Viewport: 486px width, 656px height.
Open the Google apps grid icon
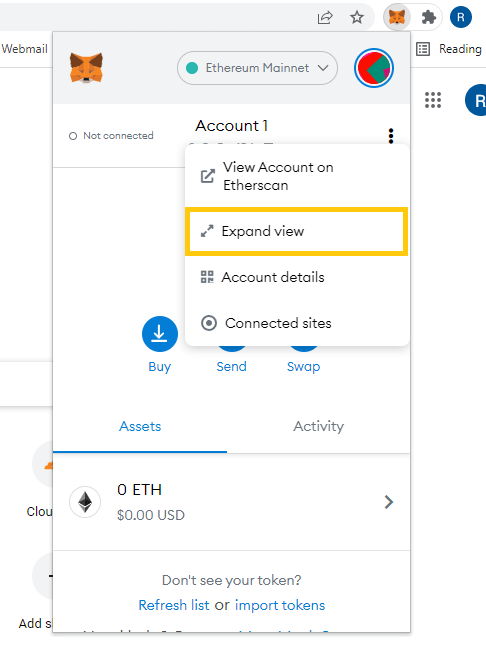(433, 100)
